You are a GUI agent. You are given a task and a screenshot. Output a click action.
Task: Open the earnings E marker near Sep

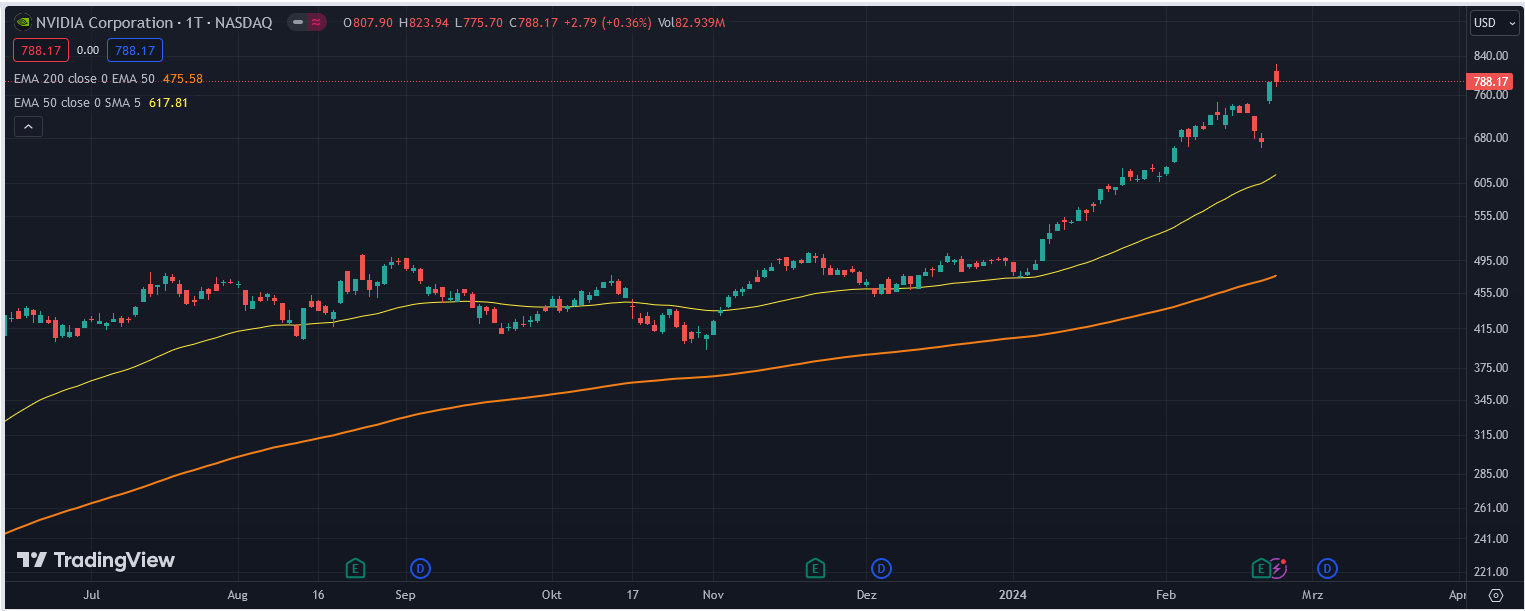(354, 568)
